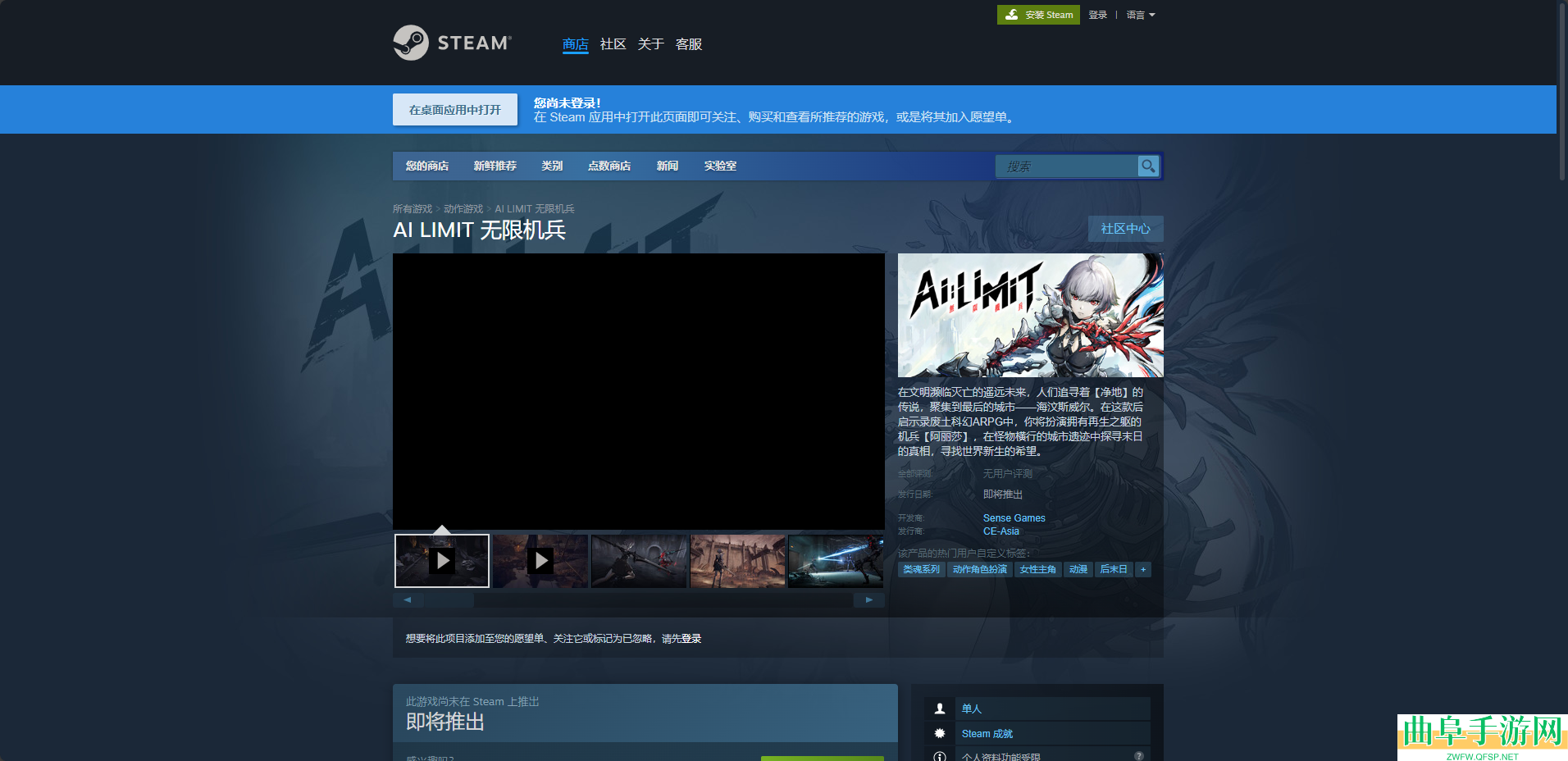This screenshot has height=761, width=1568.
Task: Click the green 安装 Steam button
Action: pos(1038,15)
